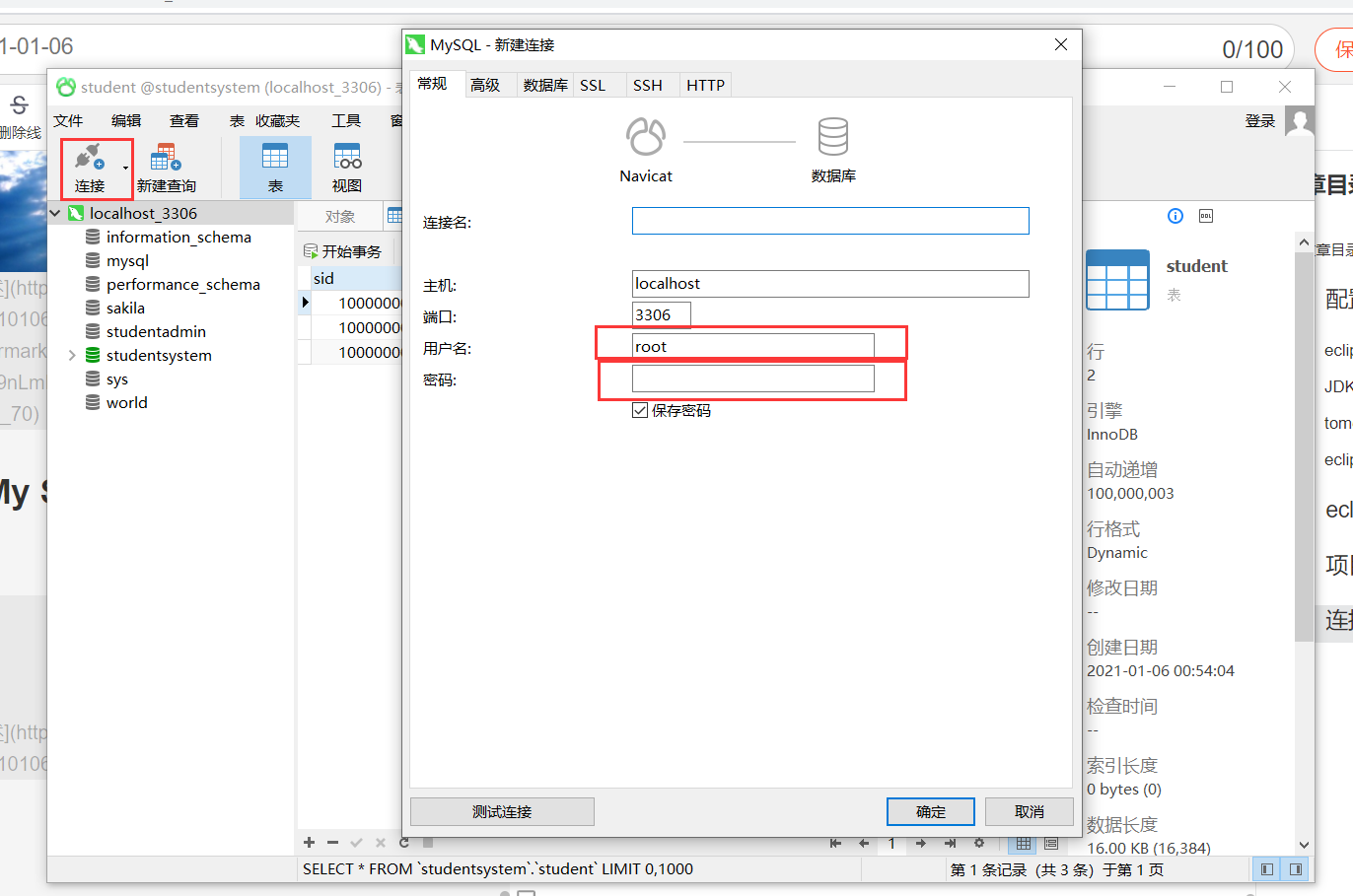Click the 端口 field showing 3306

pos(662,315)
